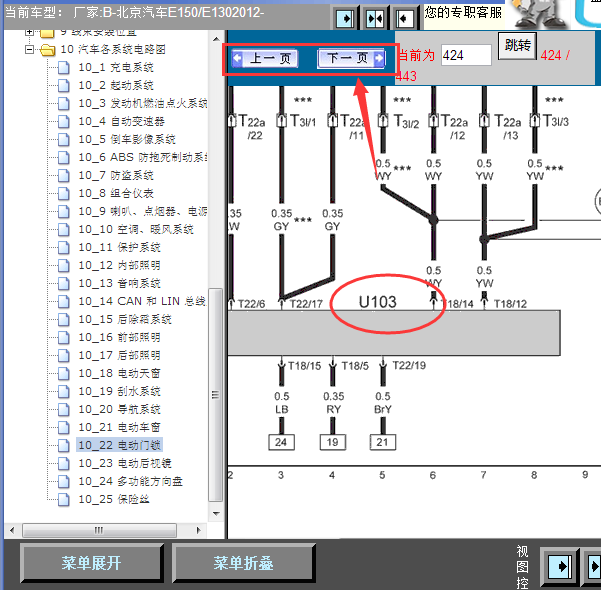Open 10_19 刮水系统
The width and height of the screenshot is (601, 590).
(119, 391)
